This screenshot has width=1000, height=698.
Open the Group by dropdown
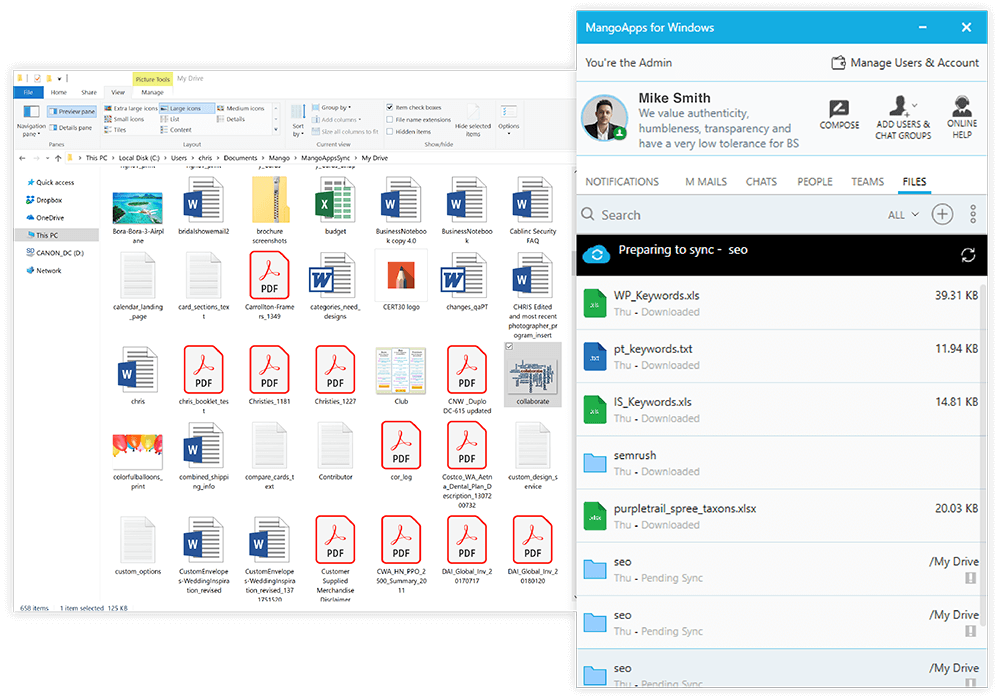click(x=332, y=107)
